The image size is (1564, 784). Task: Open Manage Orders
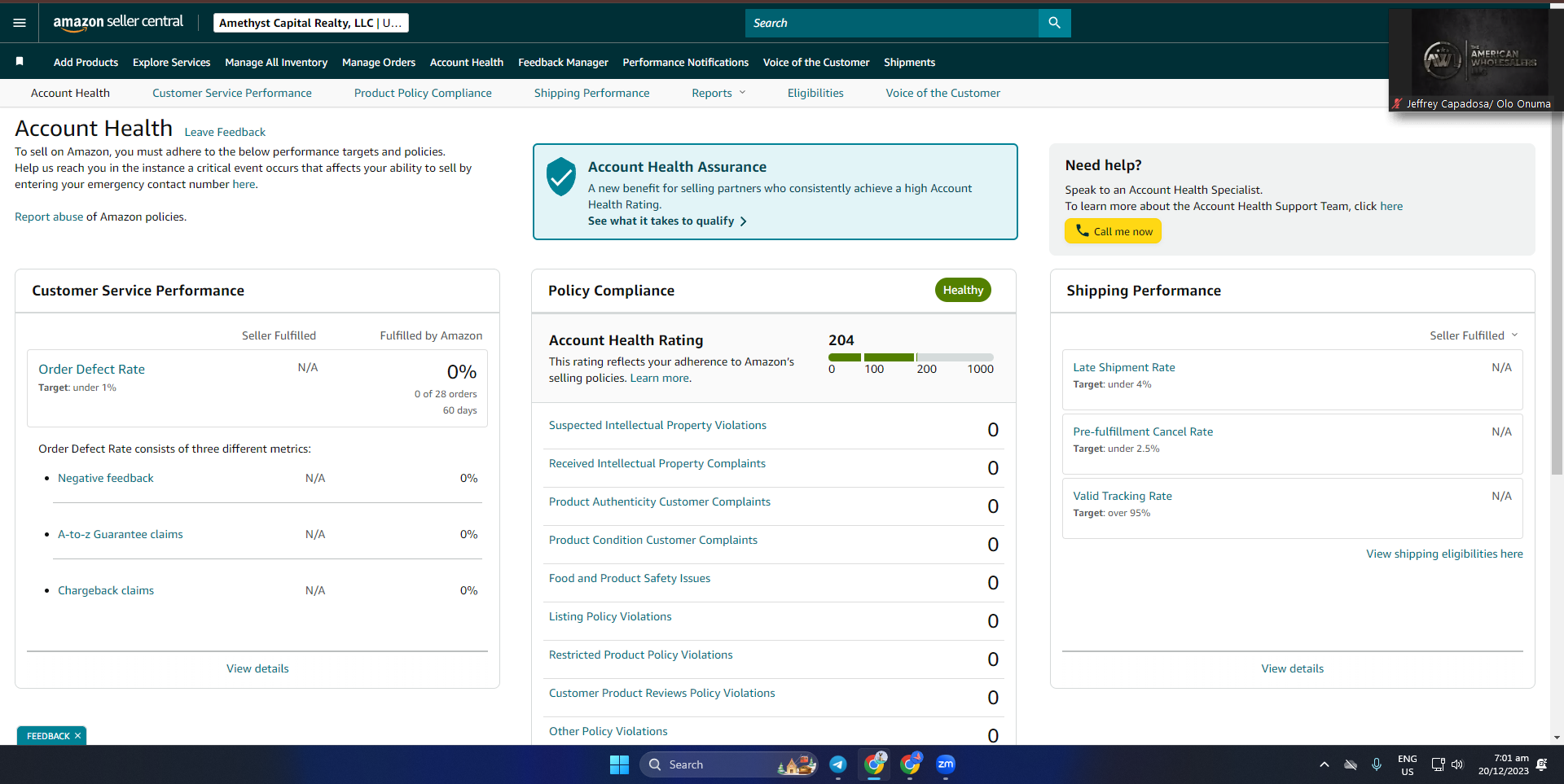click(x=379, y=62)
